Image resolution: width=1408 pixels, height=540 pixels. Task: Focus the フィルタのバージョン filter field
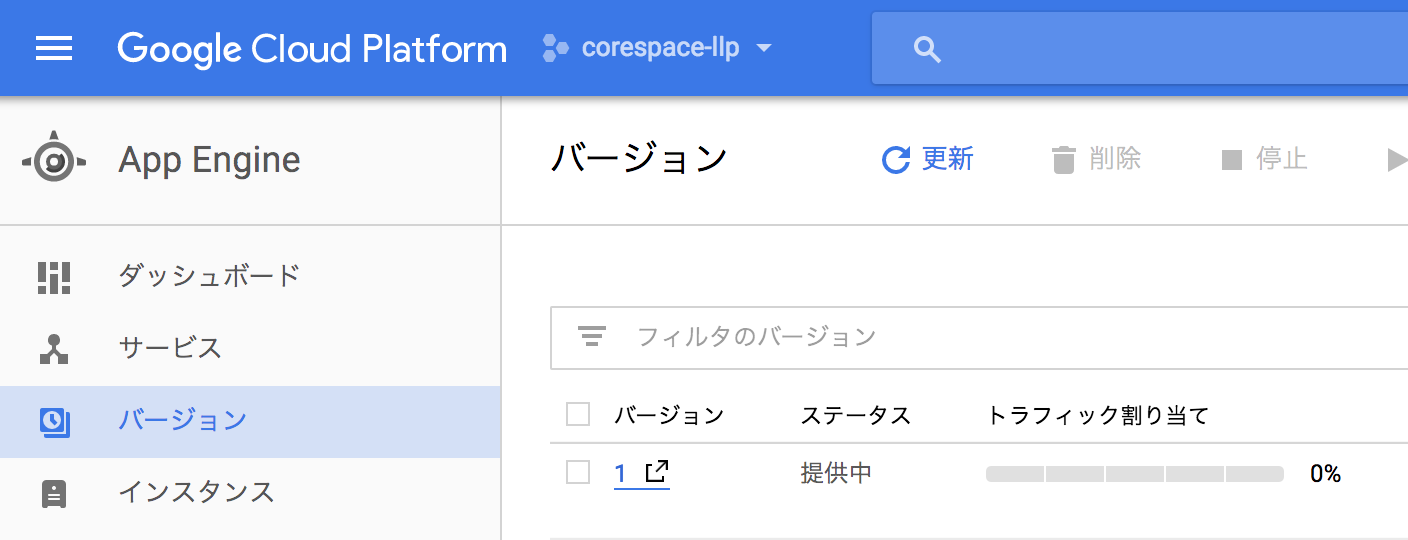click(979, 337)
